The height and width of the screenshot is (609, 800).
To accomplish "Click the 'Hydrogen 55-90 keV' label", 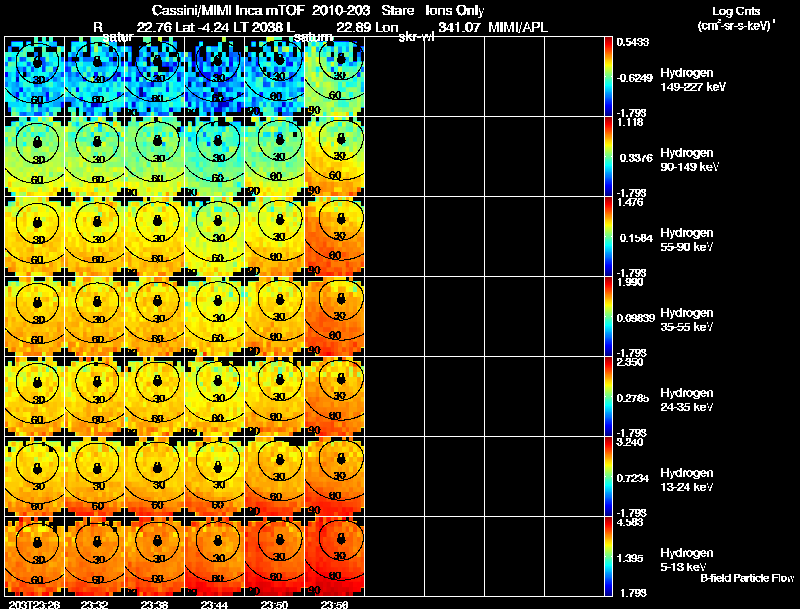I will pyautogui.click(x=687, y=240).
